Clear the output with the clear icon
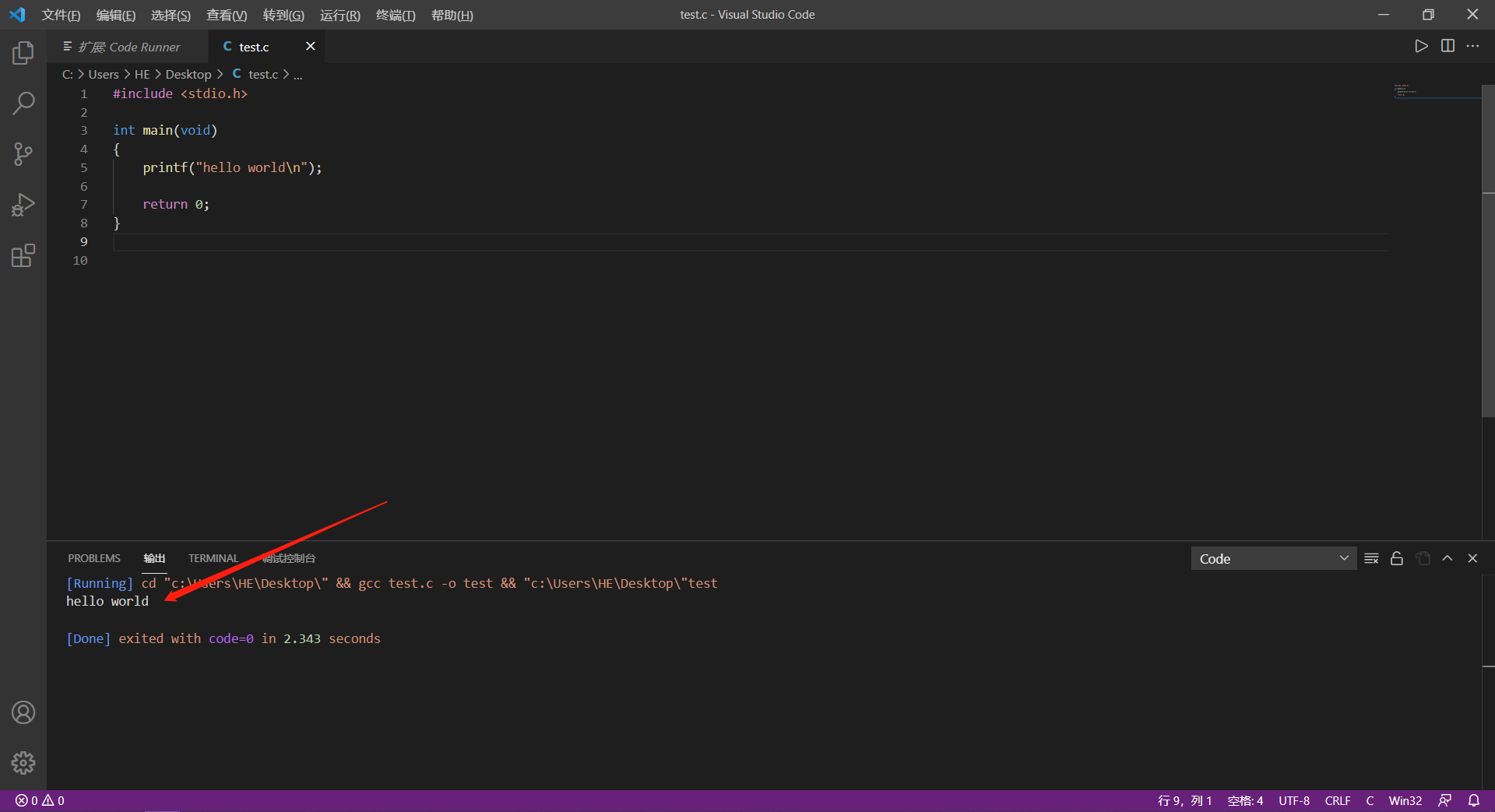This screenshot has width=1495, height=812. [x=1371, y=558]
